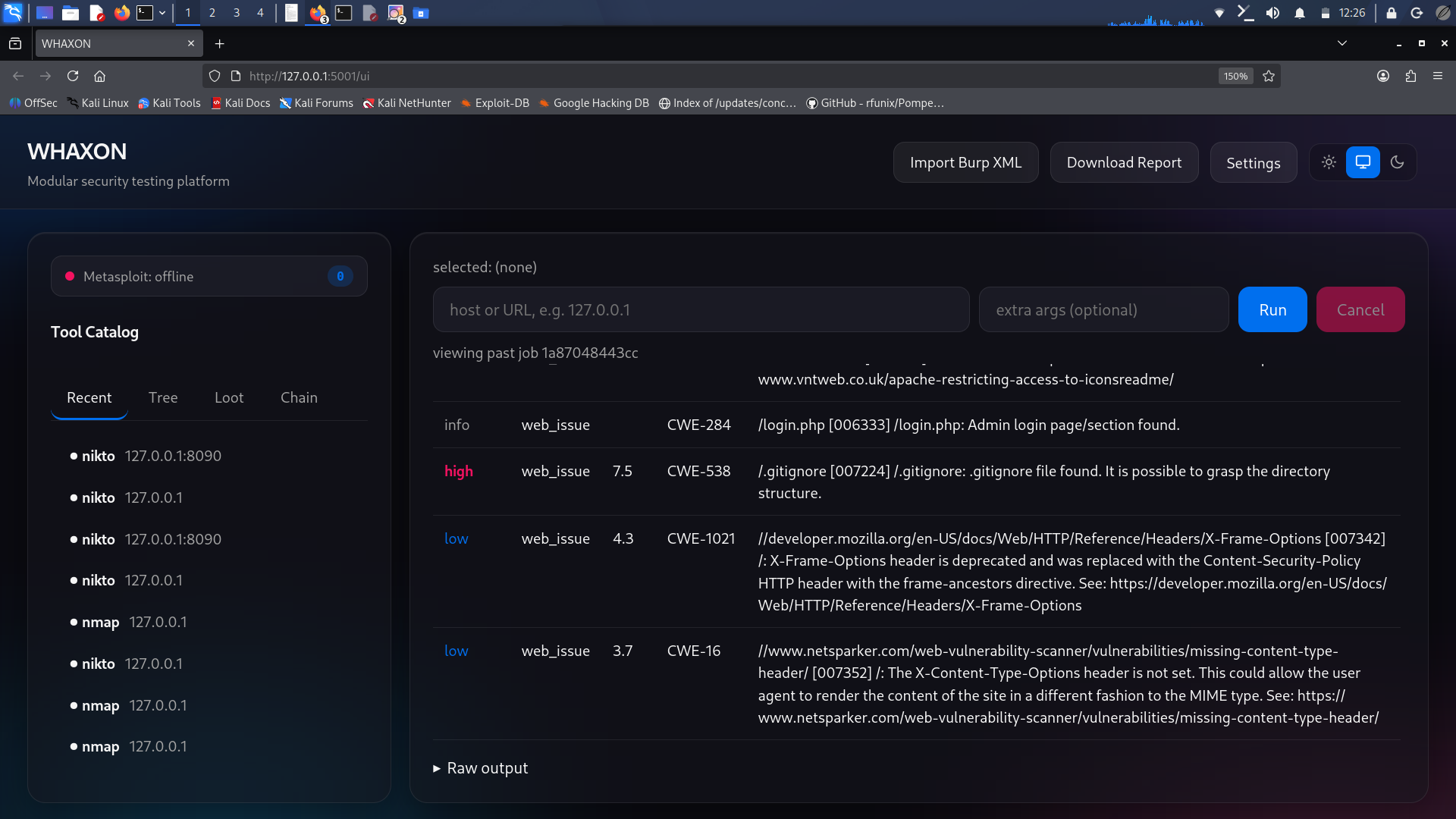This screenshot has height=819, width=1456.
Task: Expand the Raw output section
Action: (x=480, y=768)
